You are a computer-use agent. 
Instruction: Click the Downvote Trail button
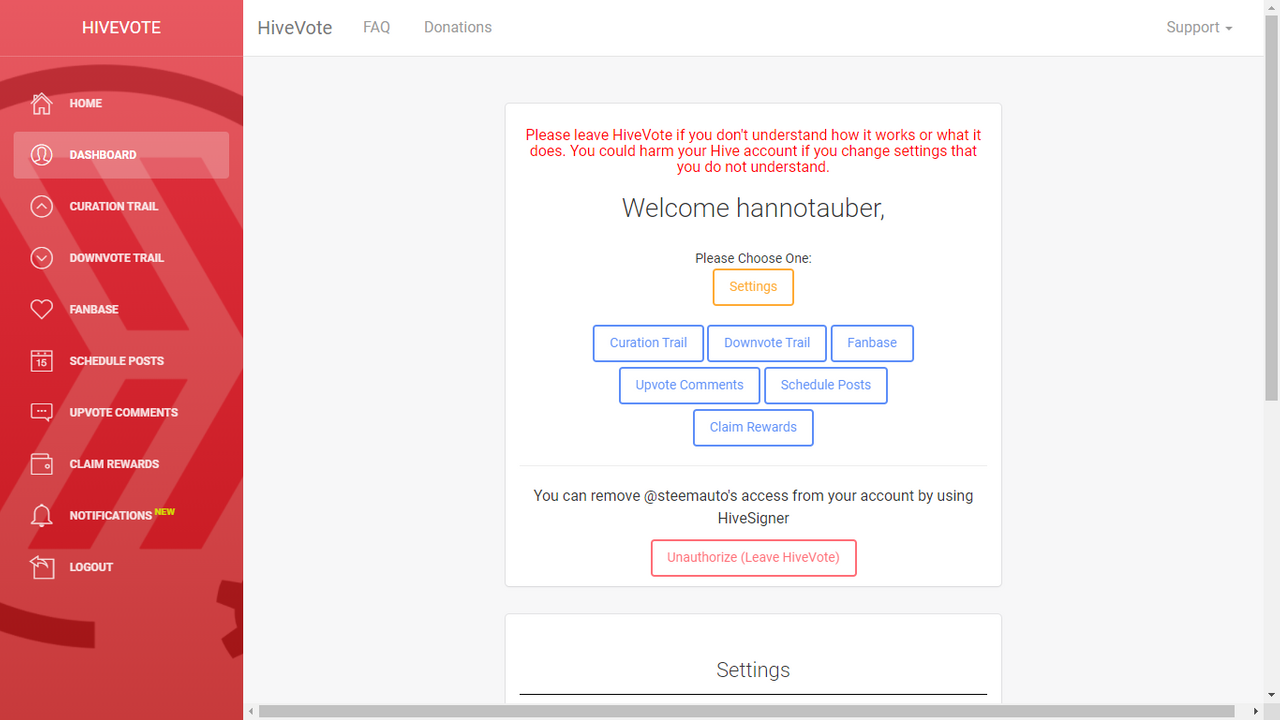point(767,343)
